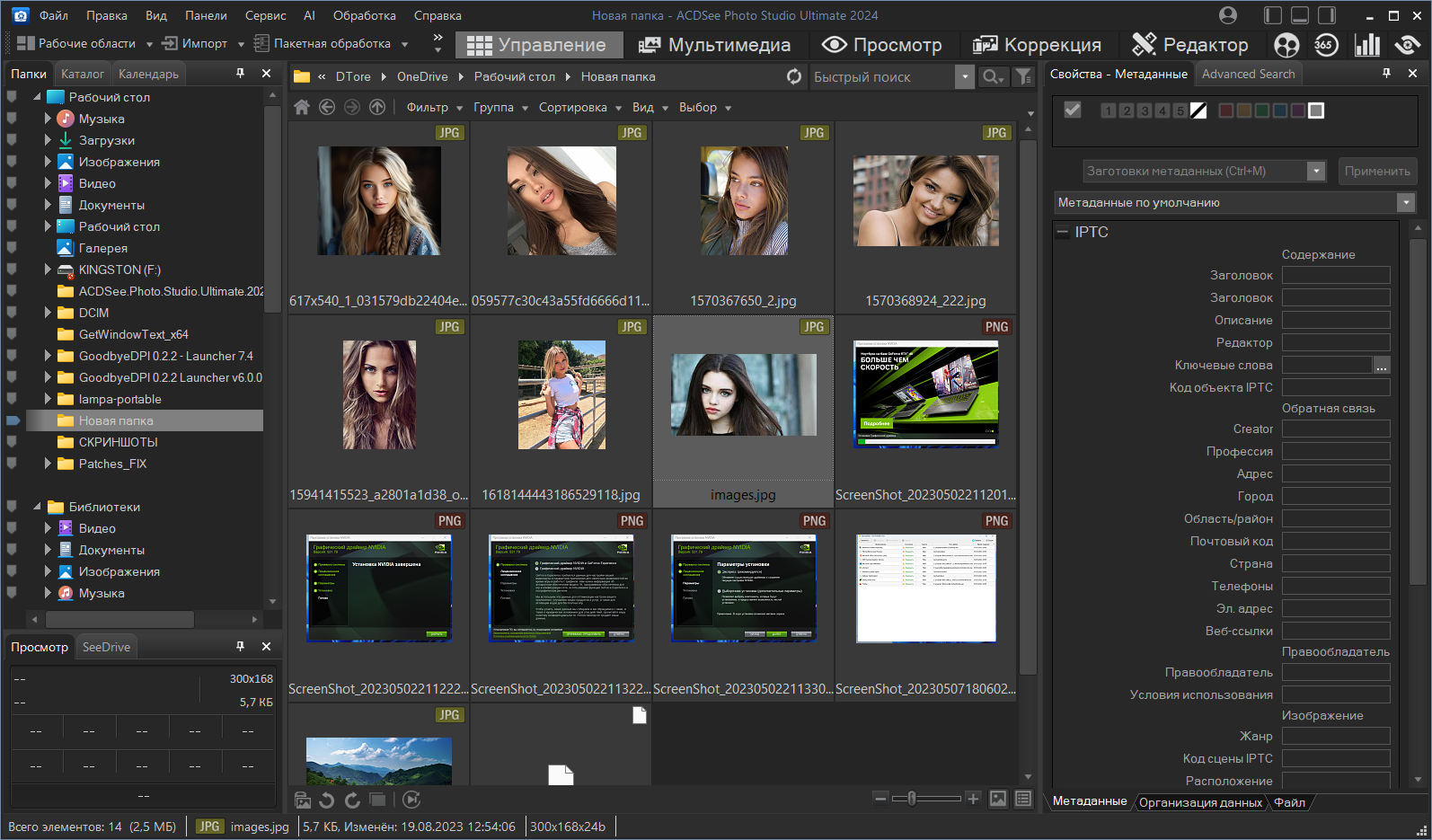
Task: Click the Home folder icon
Action: pyautogui.click(x=302, y=108)
